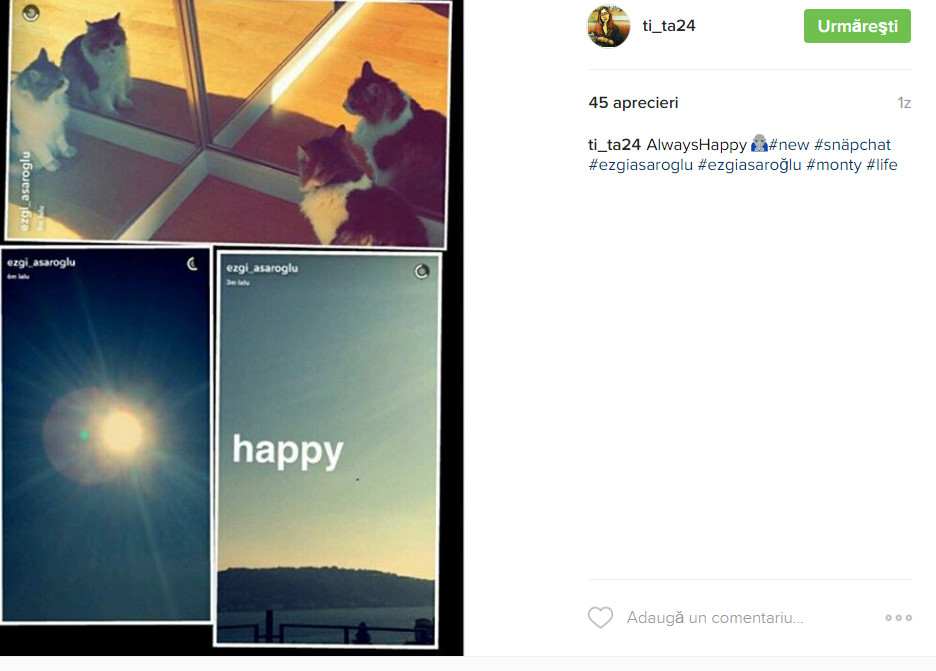
Task: Open the #ezgiasaroglu hashtag link
Action: point(641,165)
